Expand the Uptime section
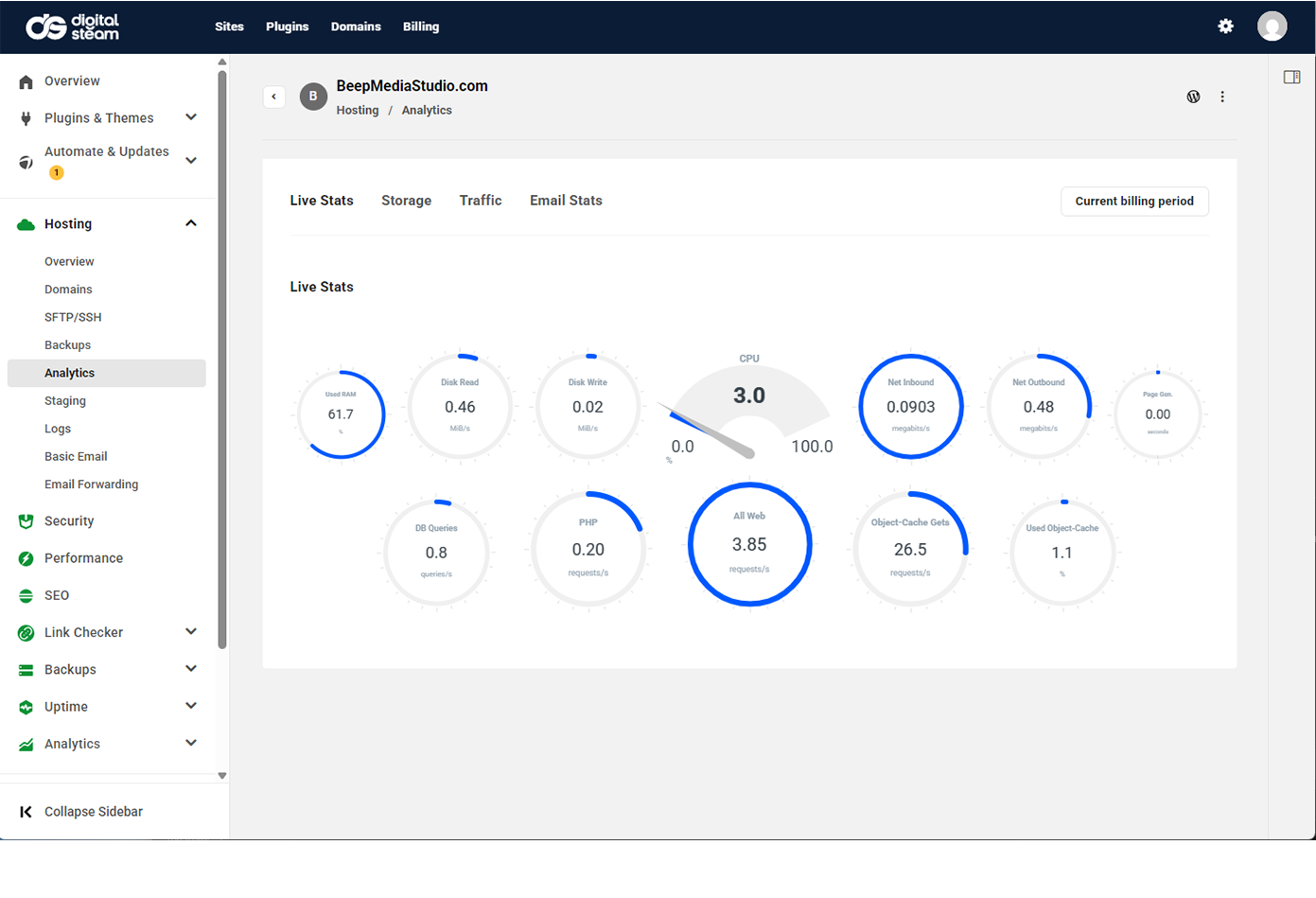 191,706
